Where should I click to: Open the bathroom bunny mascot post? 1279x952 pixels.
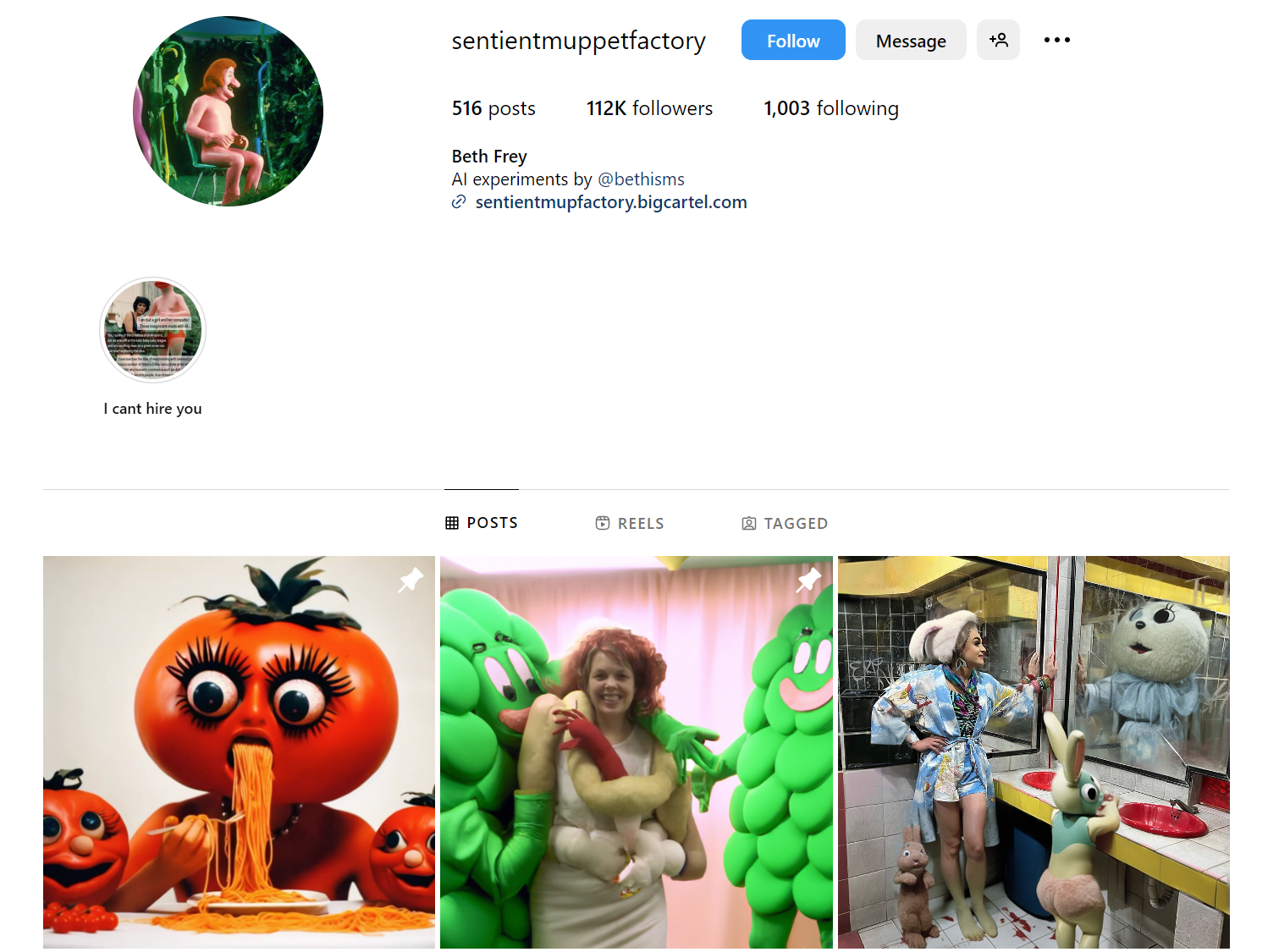point(1034,751)
